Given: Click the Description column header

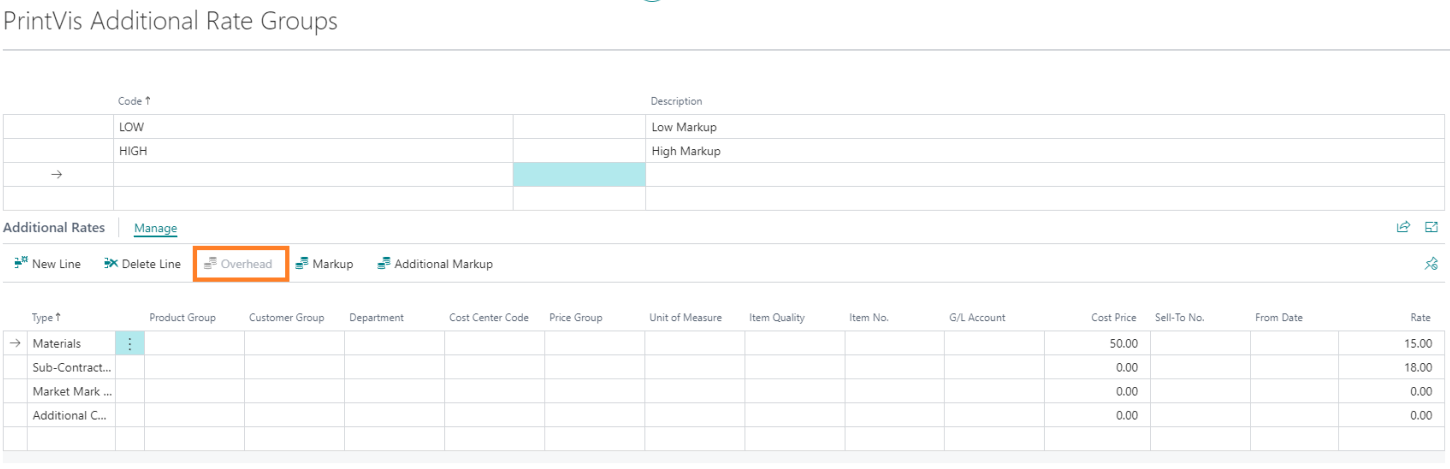Looking at the screenshot, I should pyautogui.click(x=676, y=101).
